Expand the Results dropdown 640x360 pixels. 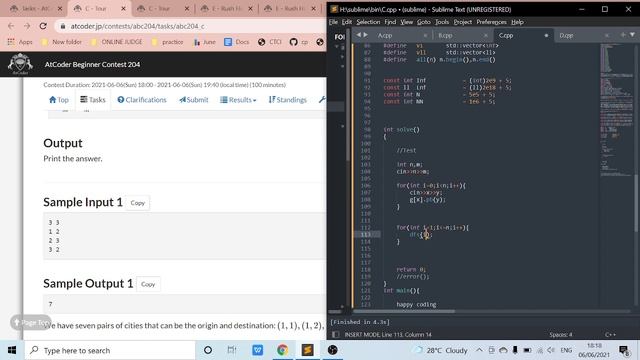point(238,100)
